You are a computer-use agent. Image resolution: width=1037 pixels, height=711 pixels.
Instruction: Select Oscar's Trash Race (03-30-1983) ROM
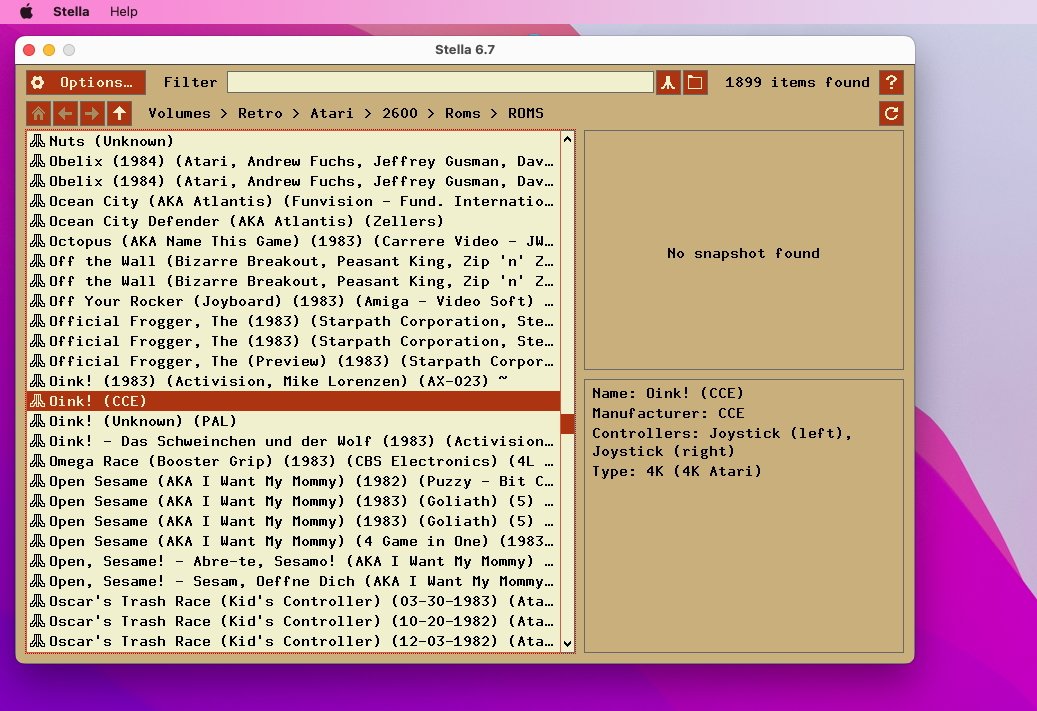293,601
